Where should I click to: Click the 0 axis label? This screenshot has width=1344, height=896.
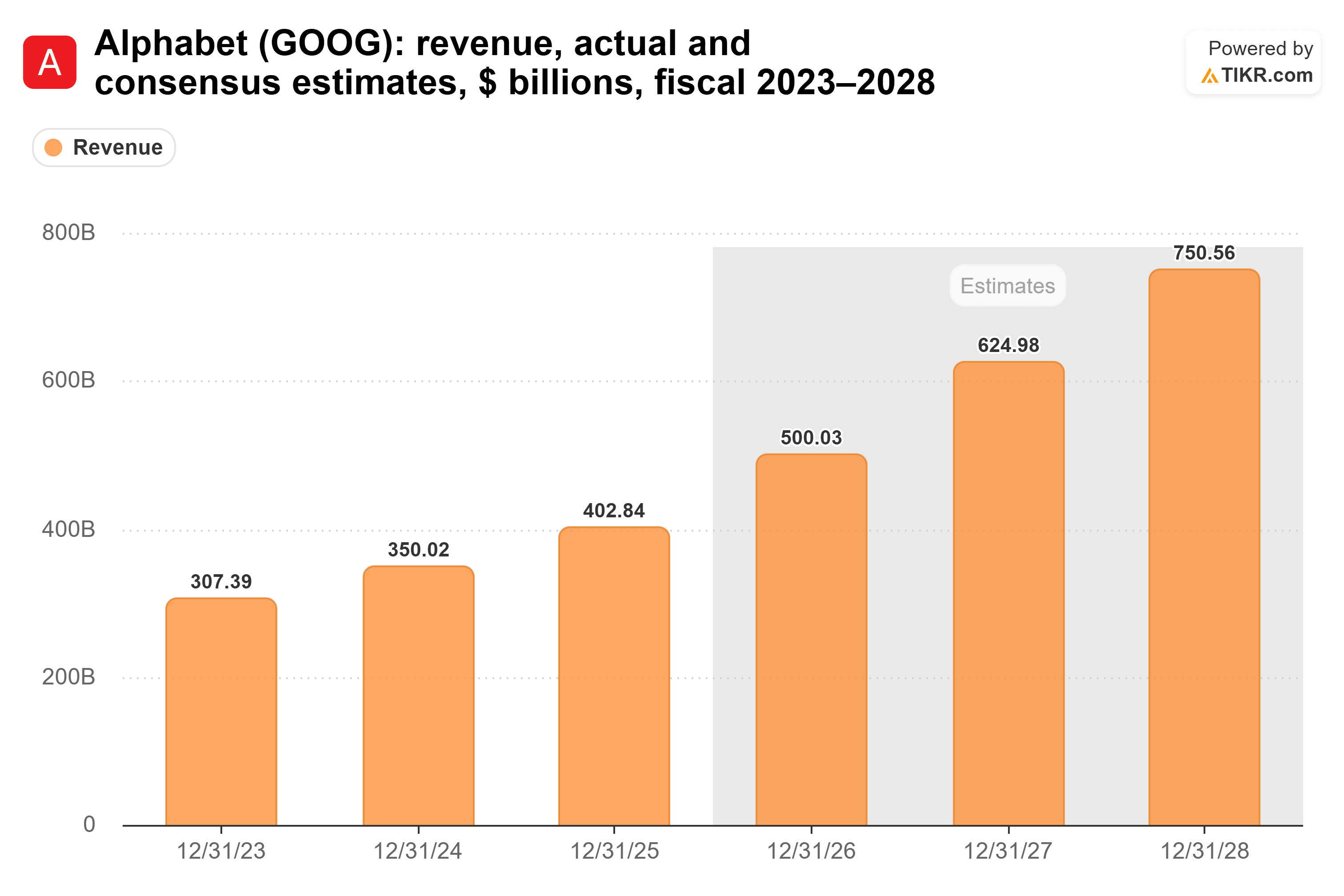(x=89, y=824)
